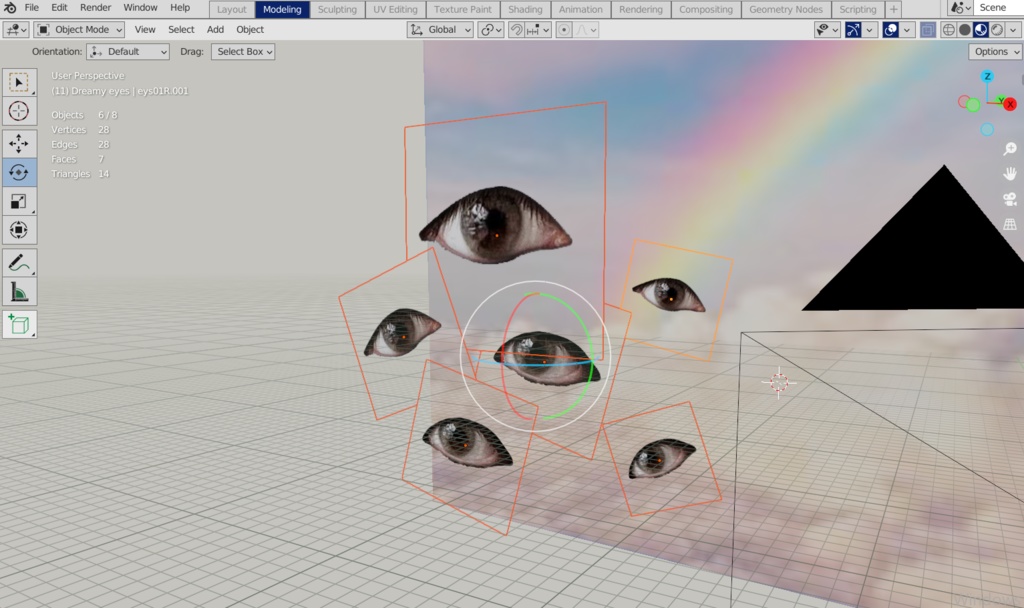Activate the Transform tool

coord(19,230)
